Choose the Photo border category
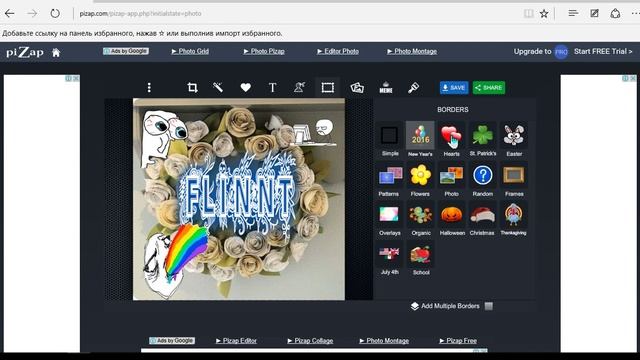 451,180
